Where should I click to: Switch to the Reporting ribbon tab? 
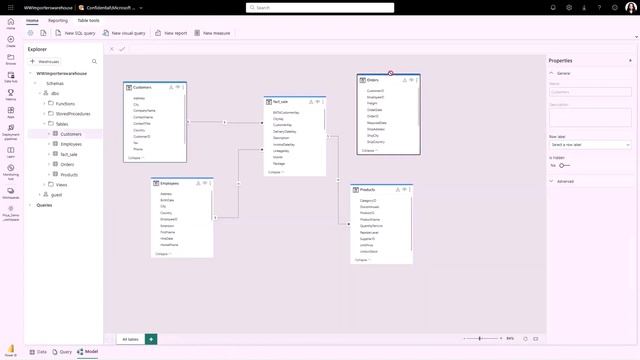click(58, 20)
